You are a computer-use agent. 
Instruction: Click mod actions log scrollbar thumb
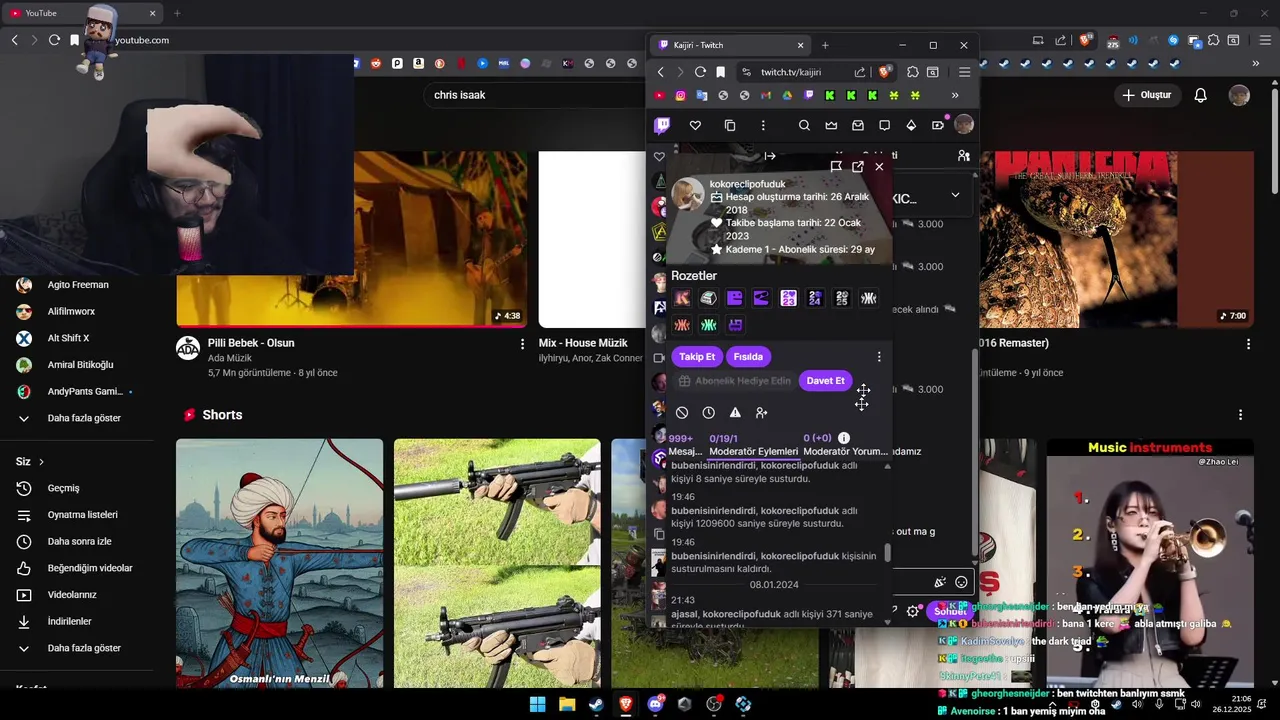[887, 553]
